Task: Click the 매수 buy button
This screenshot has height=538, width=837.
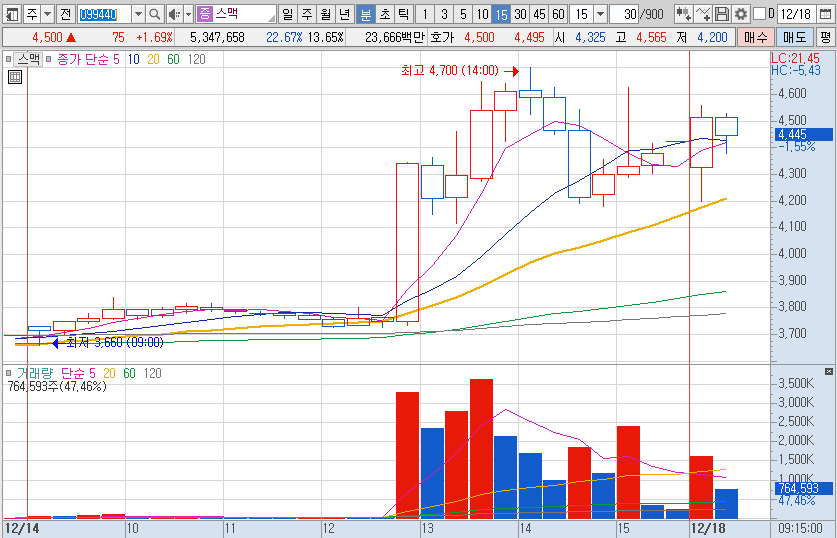Action: [x=756, y=37]
